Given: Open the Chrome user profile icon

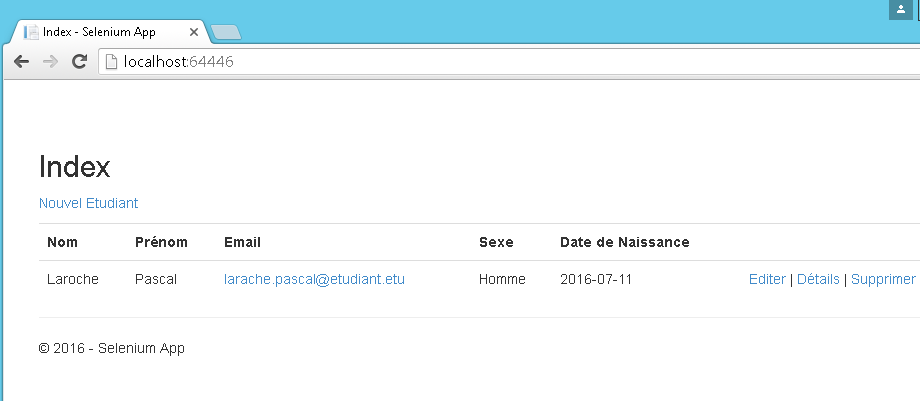Looking at the screenshot, I should click(x=900, y=9).
